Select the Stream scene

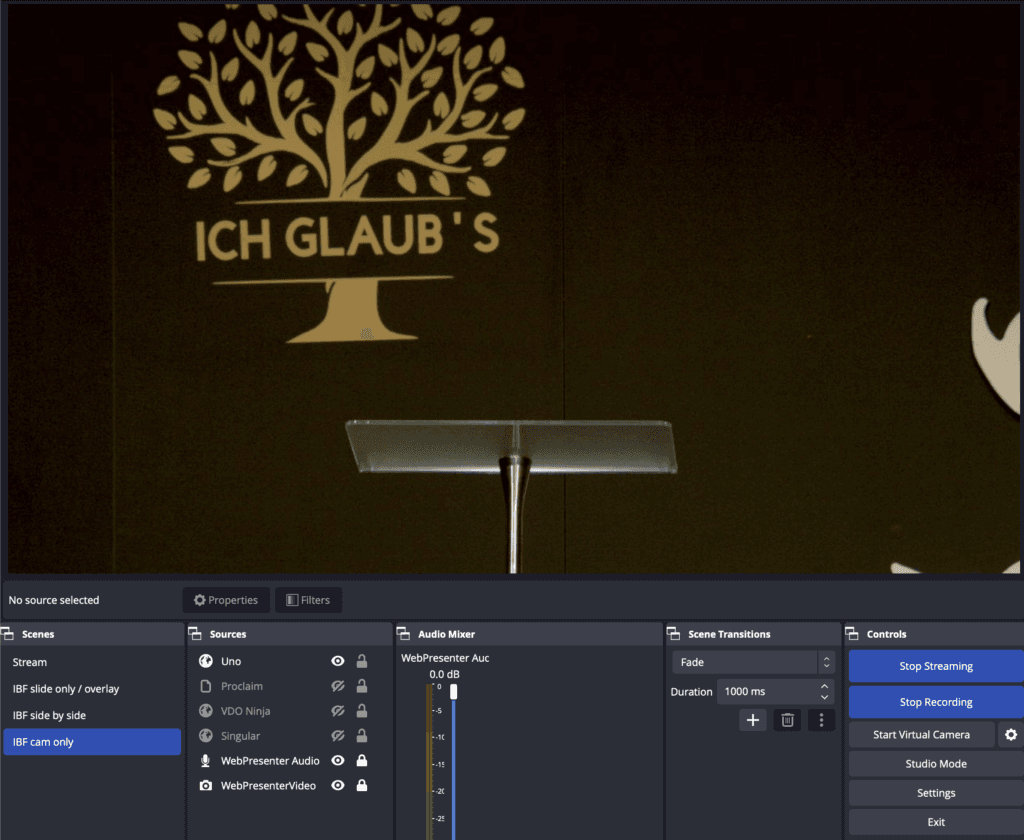30,662
